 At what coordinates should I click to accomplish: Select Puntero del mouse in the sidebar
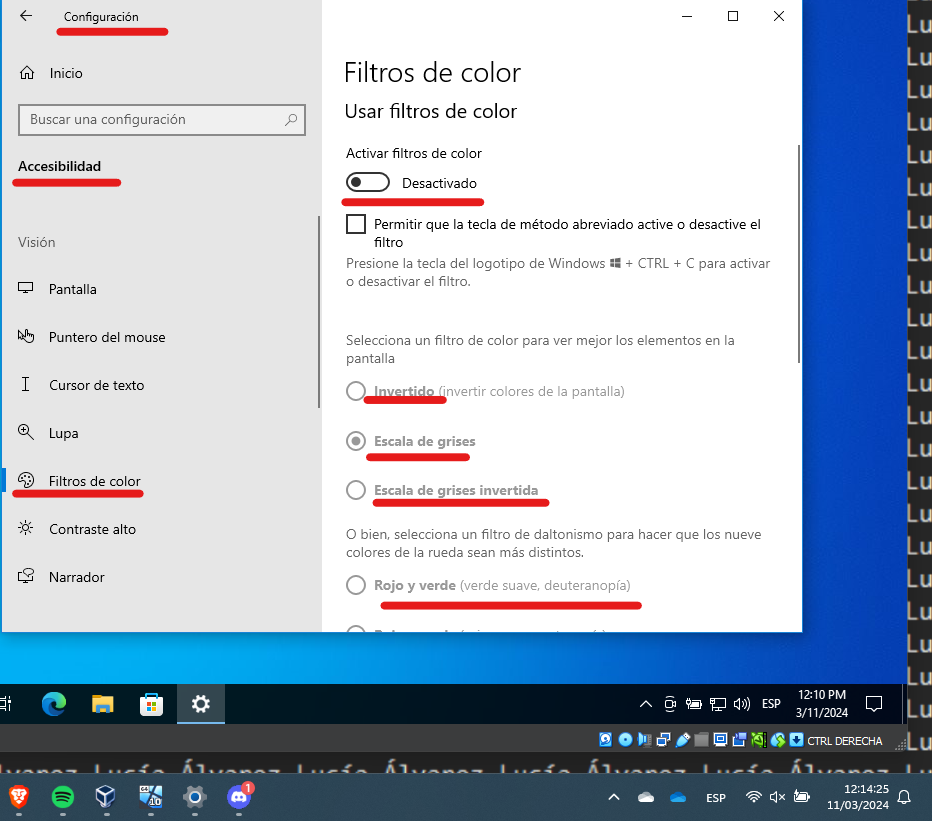point(105,337)
